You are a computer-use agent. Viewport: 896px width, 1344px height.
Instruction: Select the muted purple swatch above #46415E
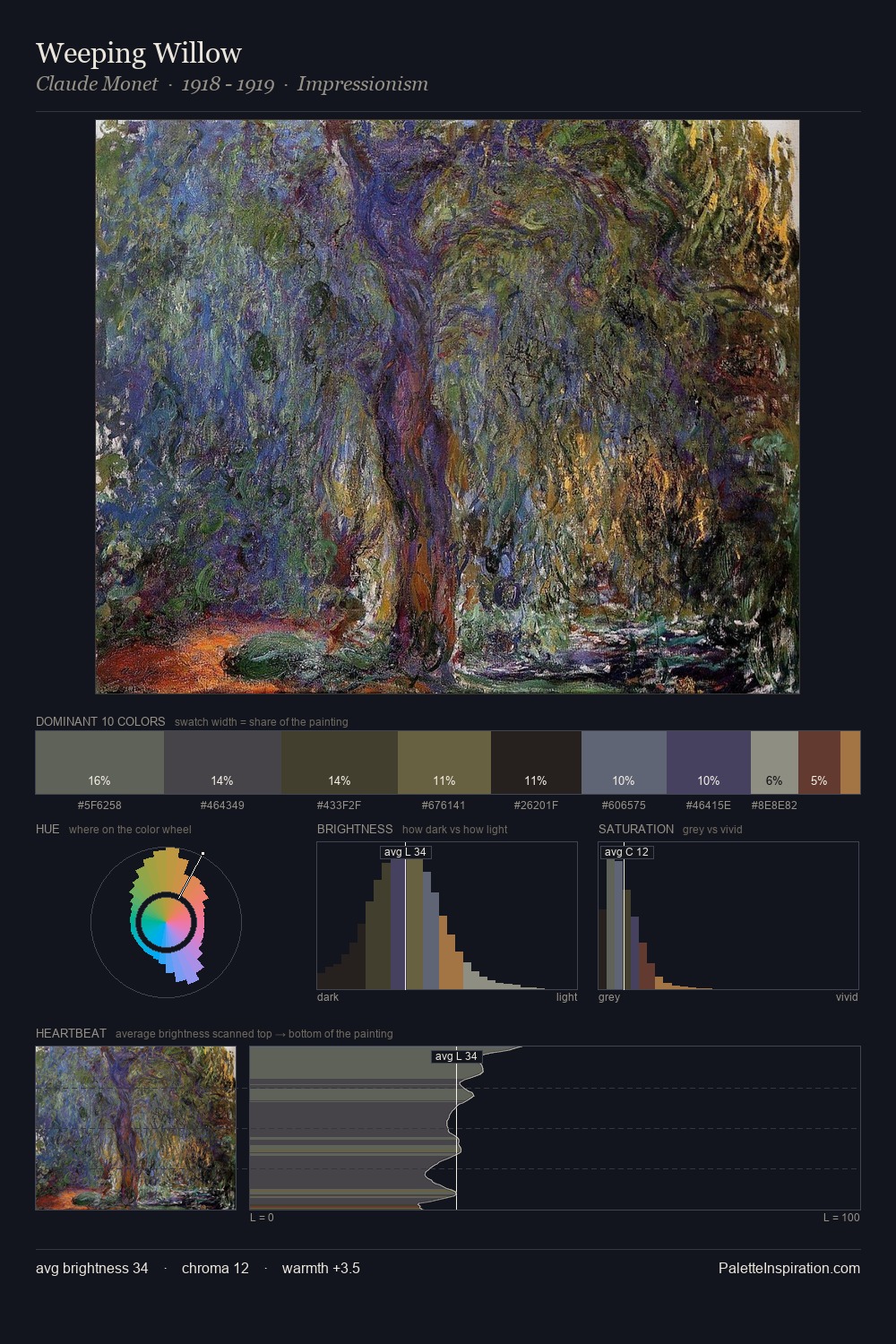709,762
